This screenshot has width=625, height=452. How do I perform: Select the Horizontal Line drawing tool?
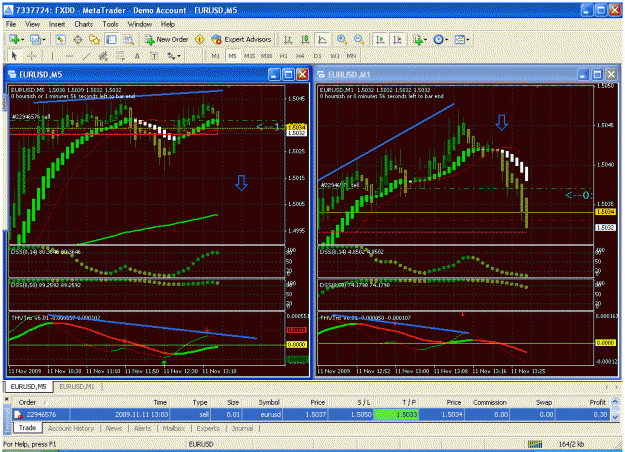pyautogui.click(x=69, y=56)
